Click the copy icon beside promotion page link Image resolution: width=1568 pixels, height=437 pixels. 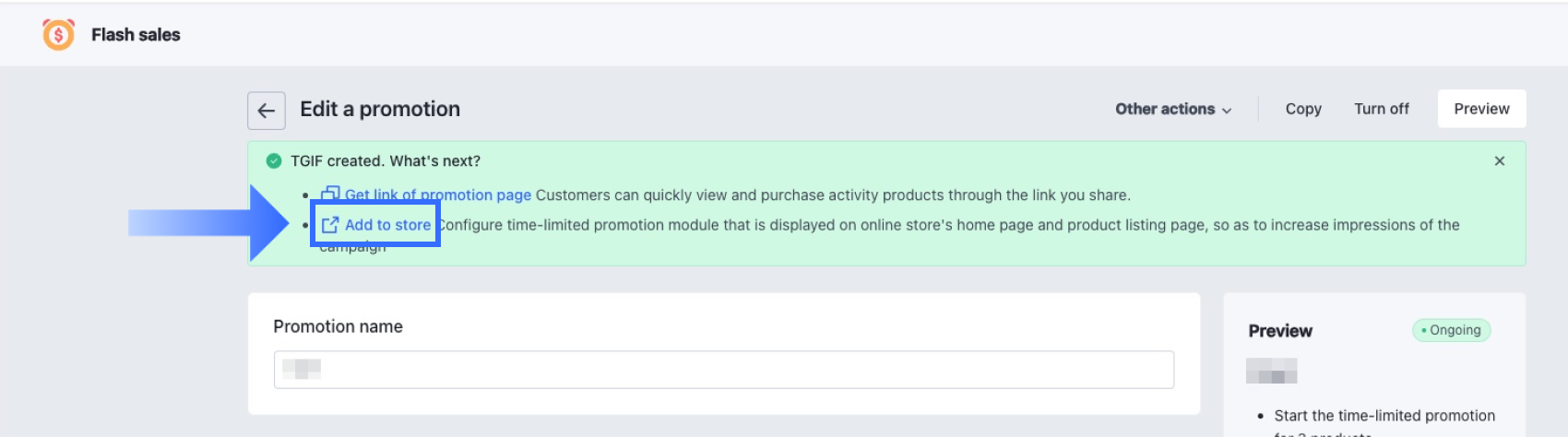point(330,194)
